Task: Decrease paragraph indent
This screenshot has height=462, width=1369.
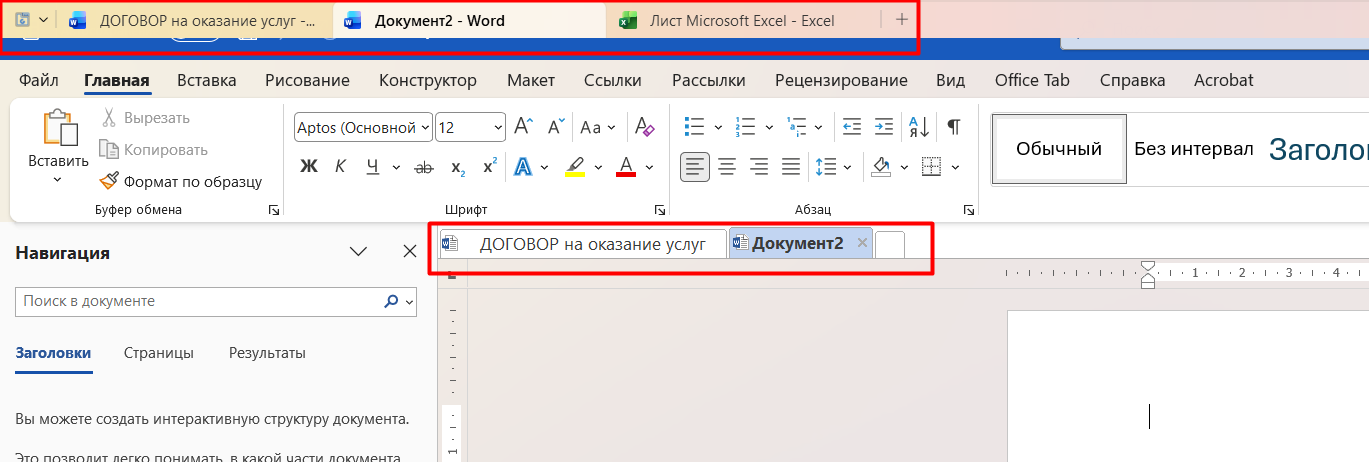Action: click(x=852, y=127)
